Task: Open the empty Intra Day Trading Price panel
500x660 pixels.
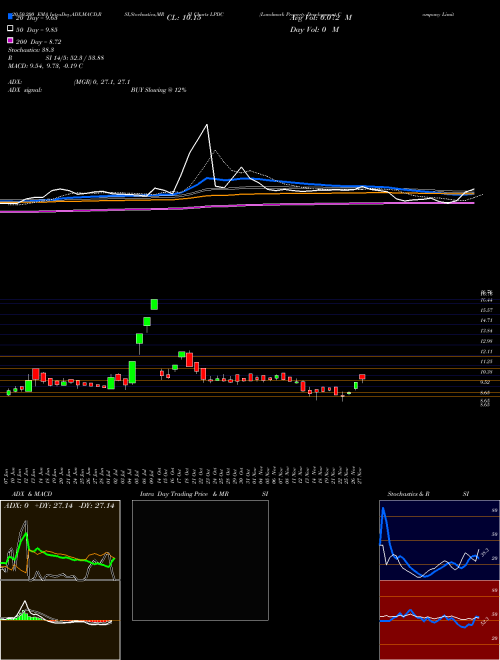Action: point(200,560)
